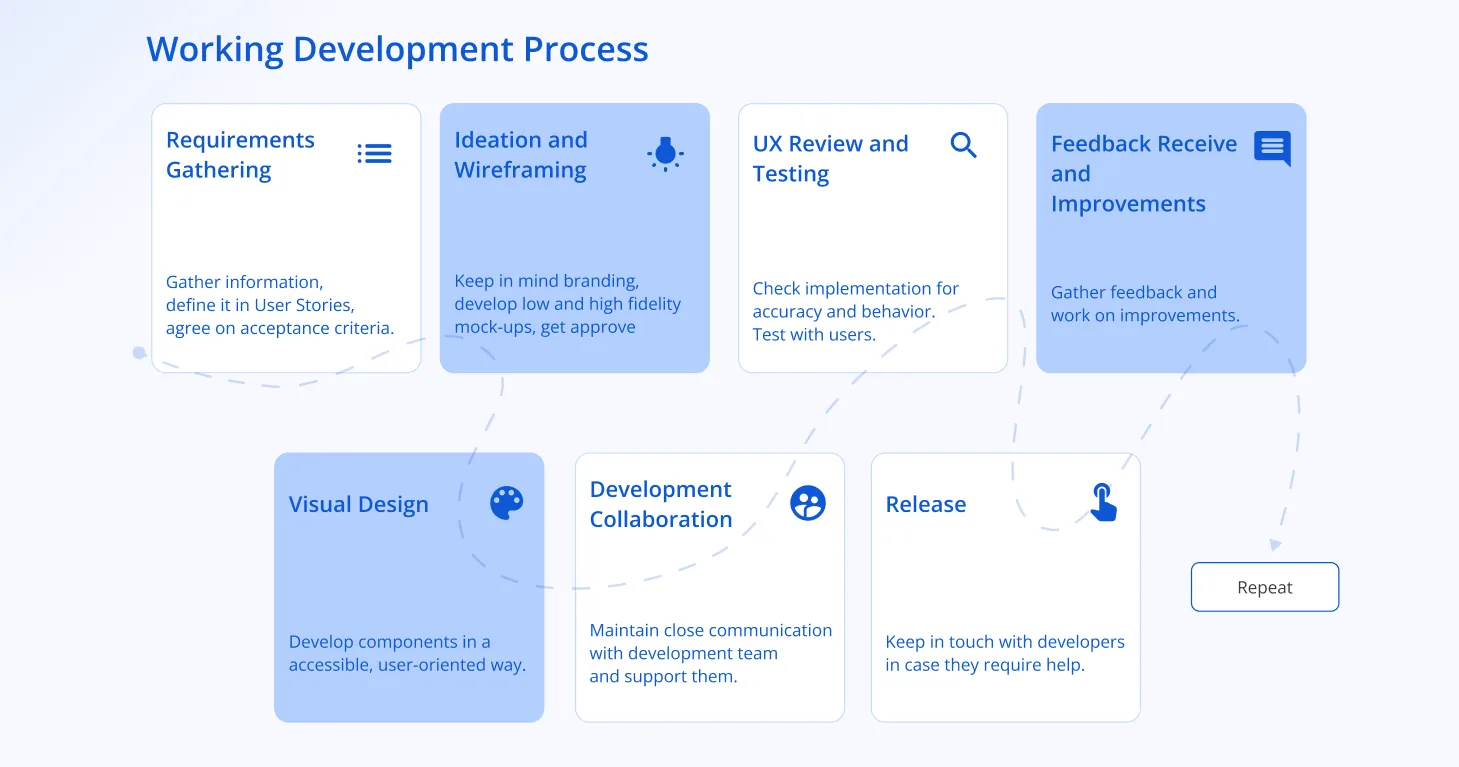Click text 'Develop components in a accessible' description
Screen dimensions: 1459x767
pos(407,654)
